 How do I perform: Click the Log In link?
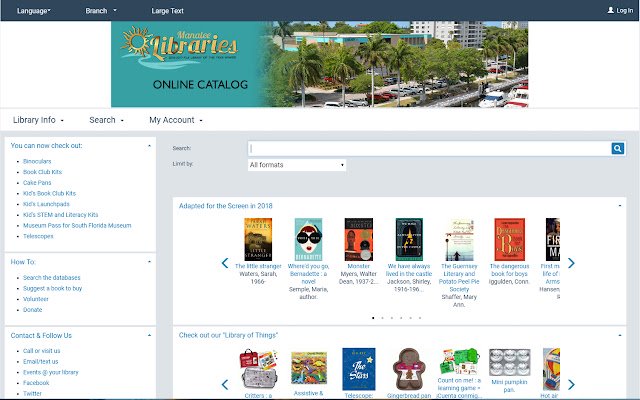(x=624, y=10)
